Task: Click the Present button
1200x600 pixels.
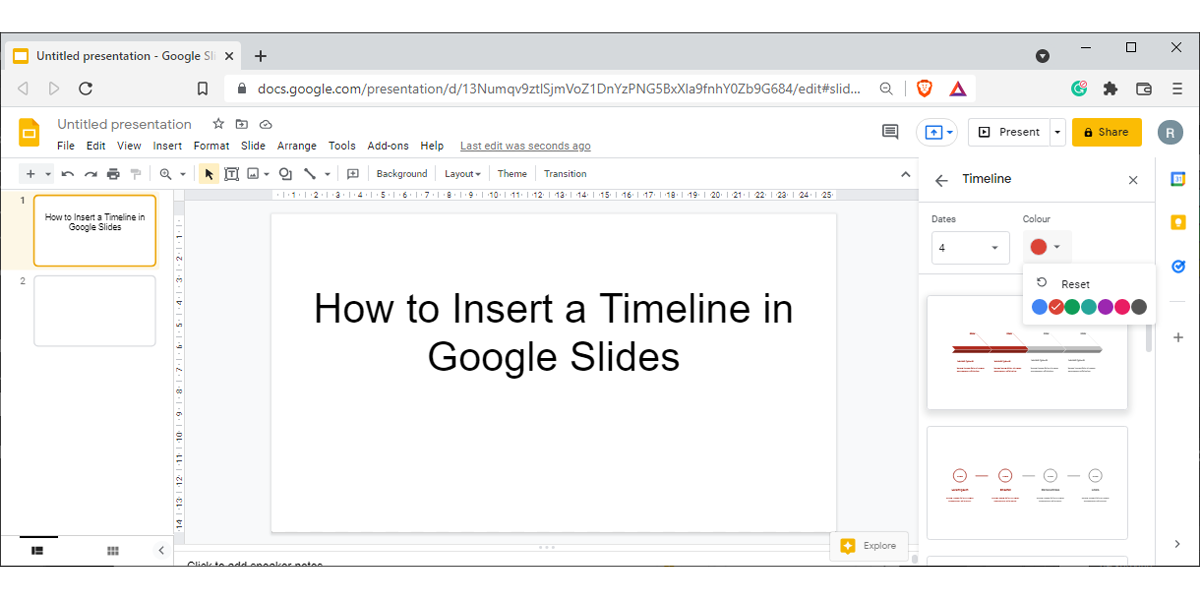Action: [x=1008, y=132]
